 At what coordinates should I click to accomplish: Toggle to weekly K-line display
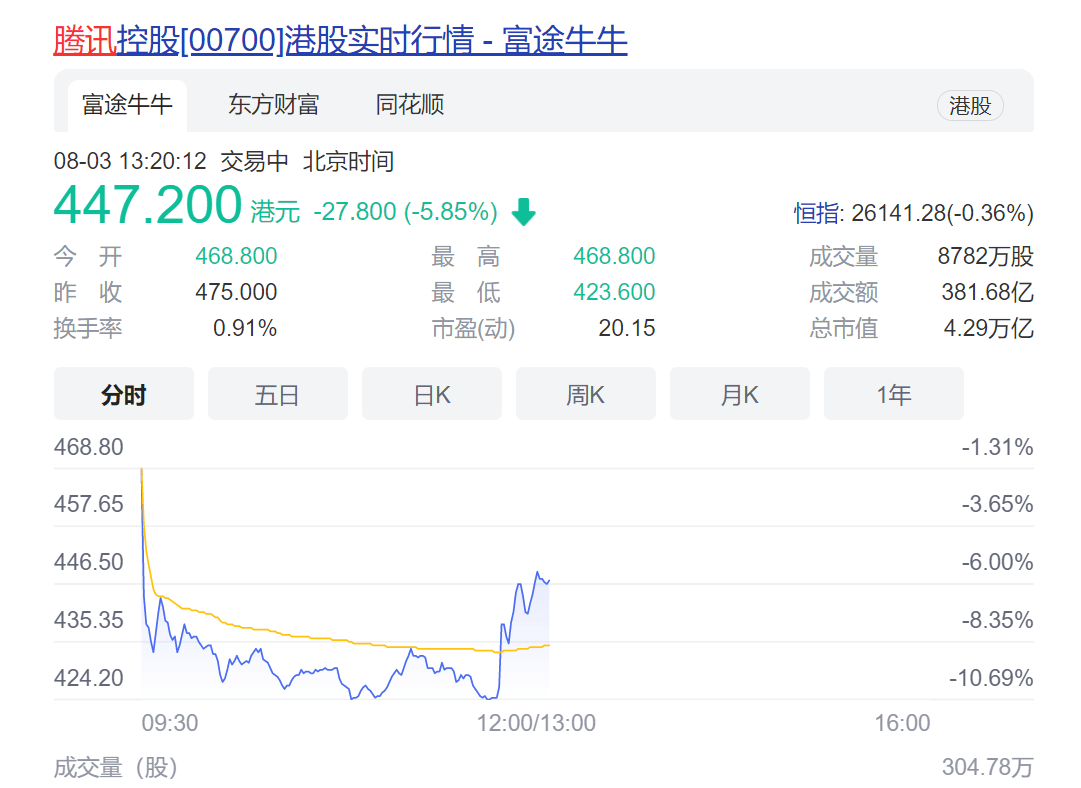pos(585,394)
